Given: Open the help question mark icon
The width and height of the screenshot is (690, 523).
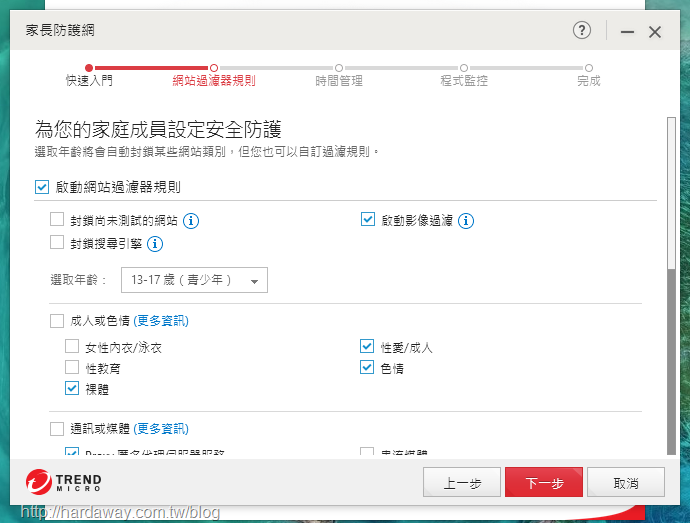Looking at the screenshot, I should pyautogui.click(x=582, y=30).
